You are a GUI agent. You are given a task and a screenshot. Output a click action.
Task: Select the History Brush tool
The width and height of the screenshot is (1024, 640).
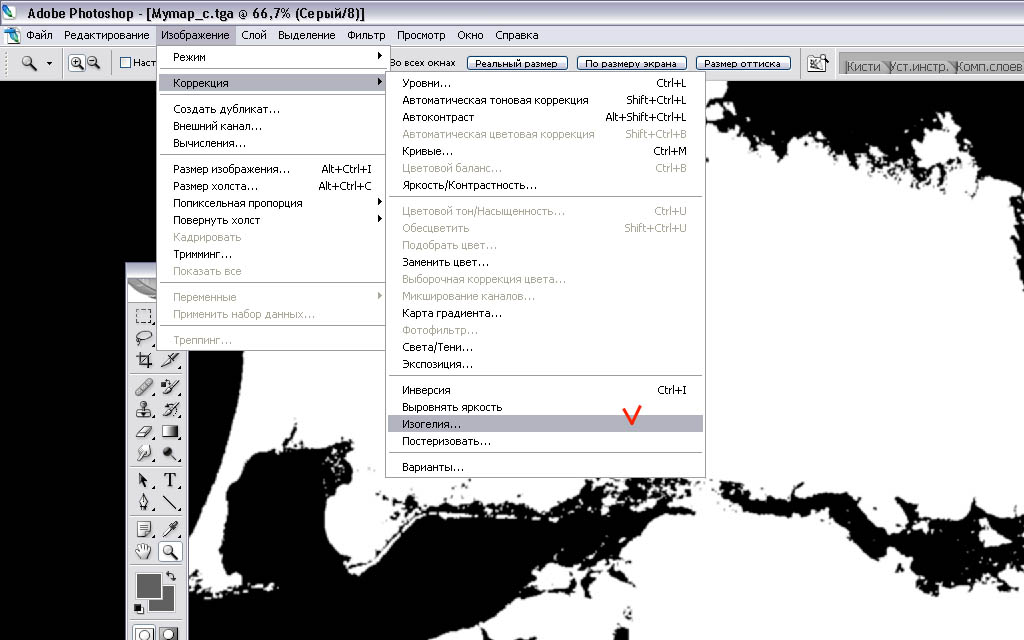pos(170,409)
